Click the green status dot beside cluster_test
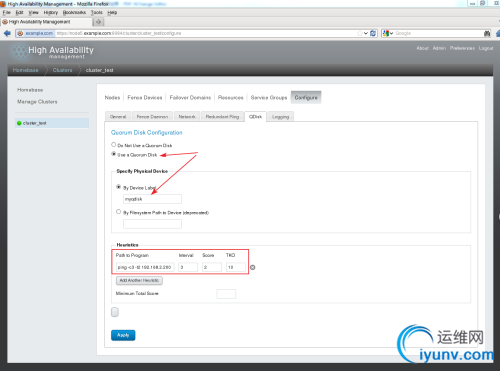 (x=19, y=123)
